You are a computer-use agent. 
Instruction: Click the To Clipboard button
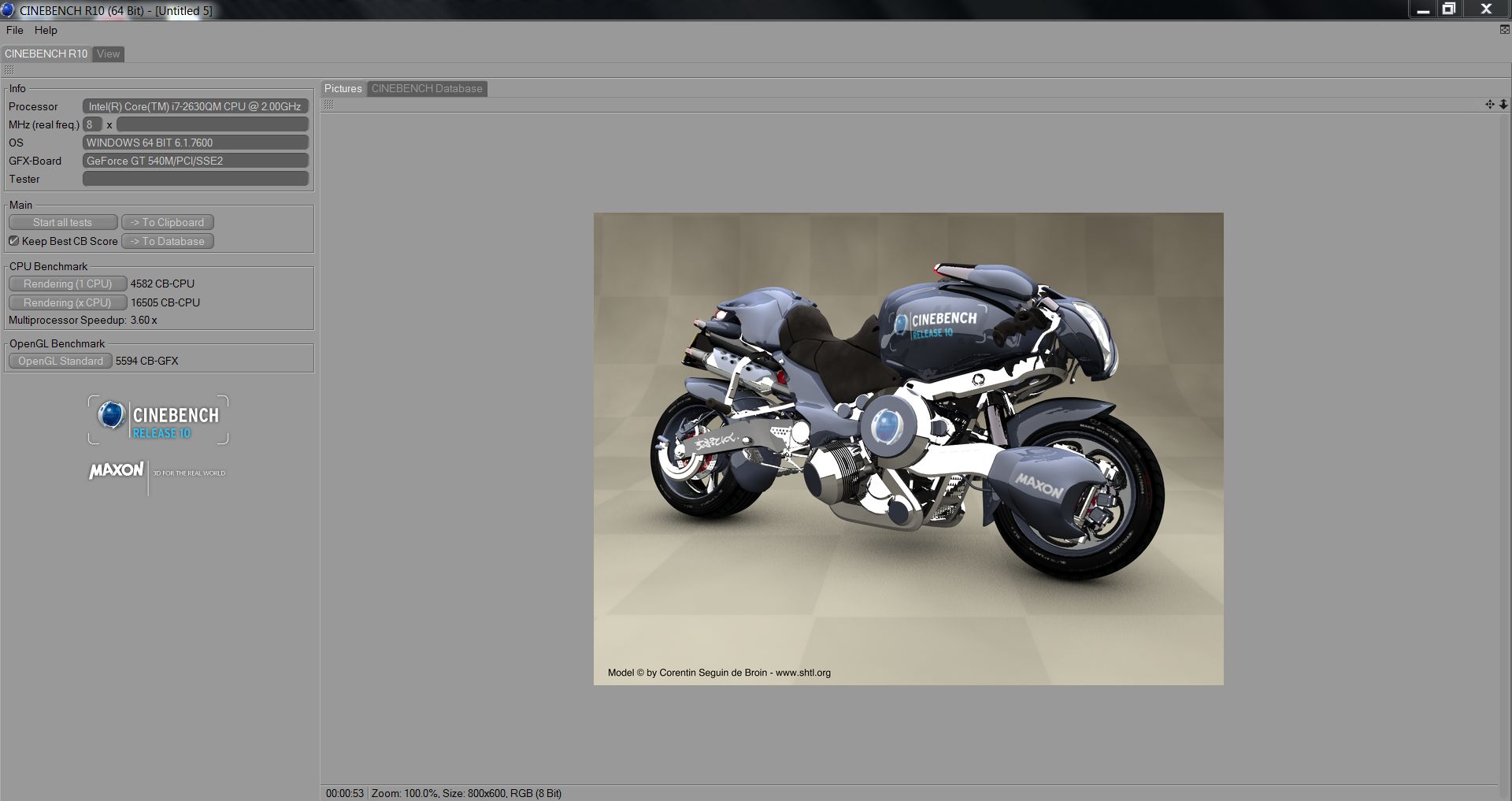(167, 222)
